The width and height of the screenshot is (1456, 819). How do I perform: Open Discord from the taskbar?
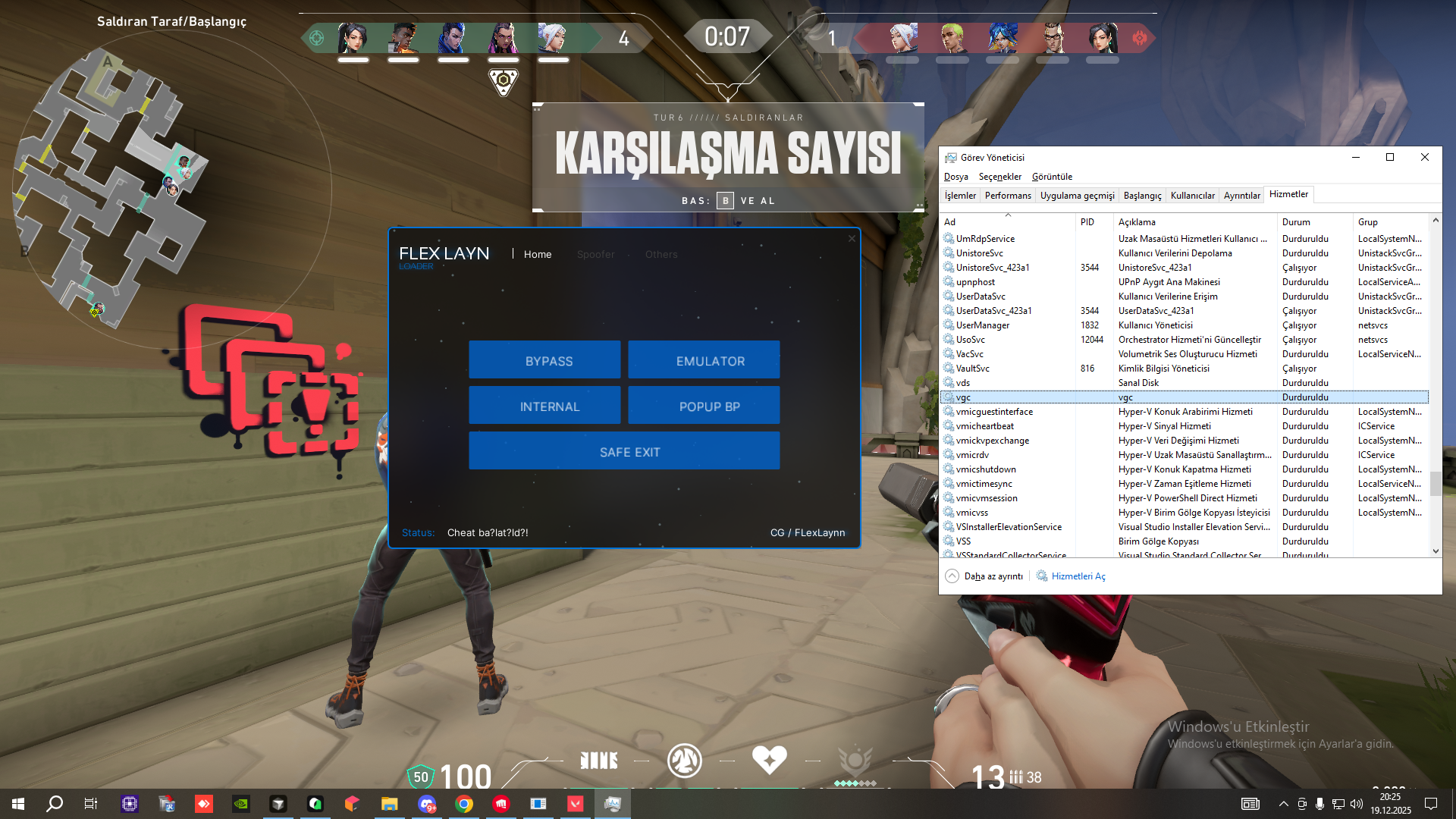pos(427,804)
